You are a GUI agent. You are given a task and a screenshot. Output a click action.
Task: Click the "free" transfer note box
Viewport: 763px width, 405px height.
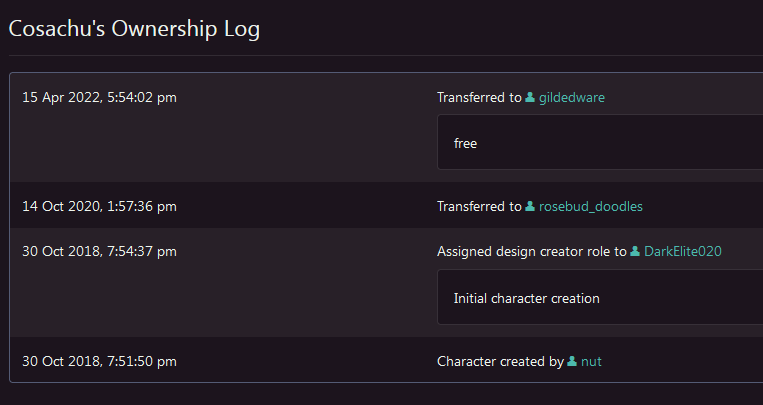[600, 143]
